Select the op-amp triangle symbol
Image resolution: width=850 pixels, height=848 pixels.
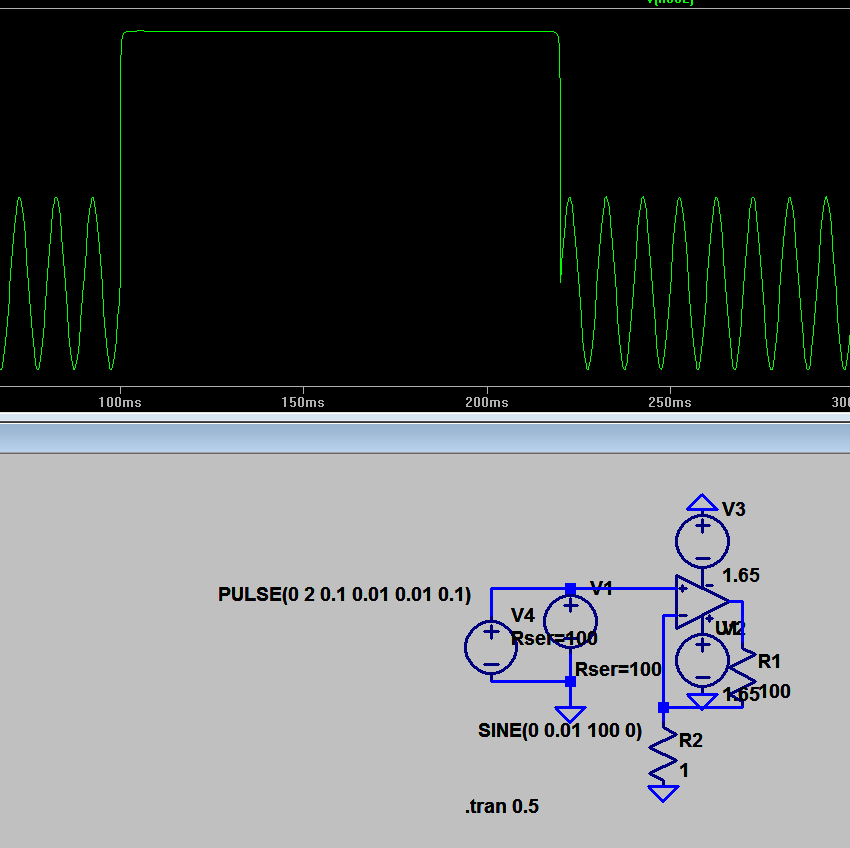702,602
